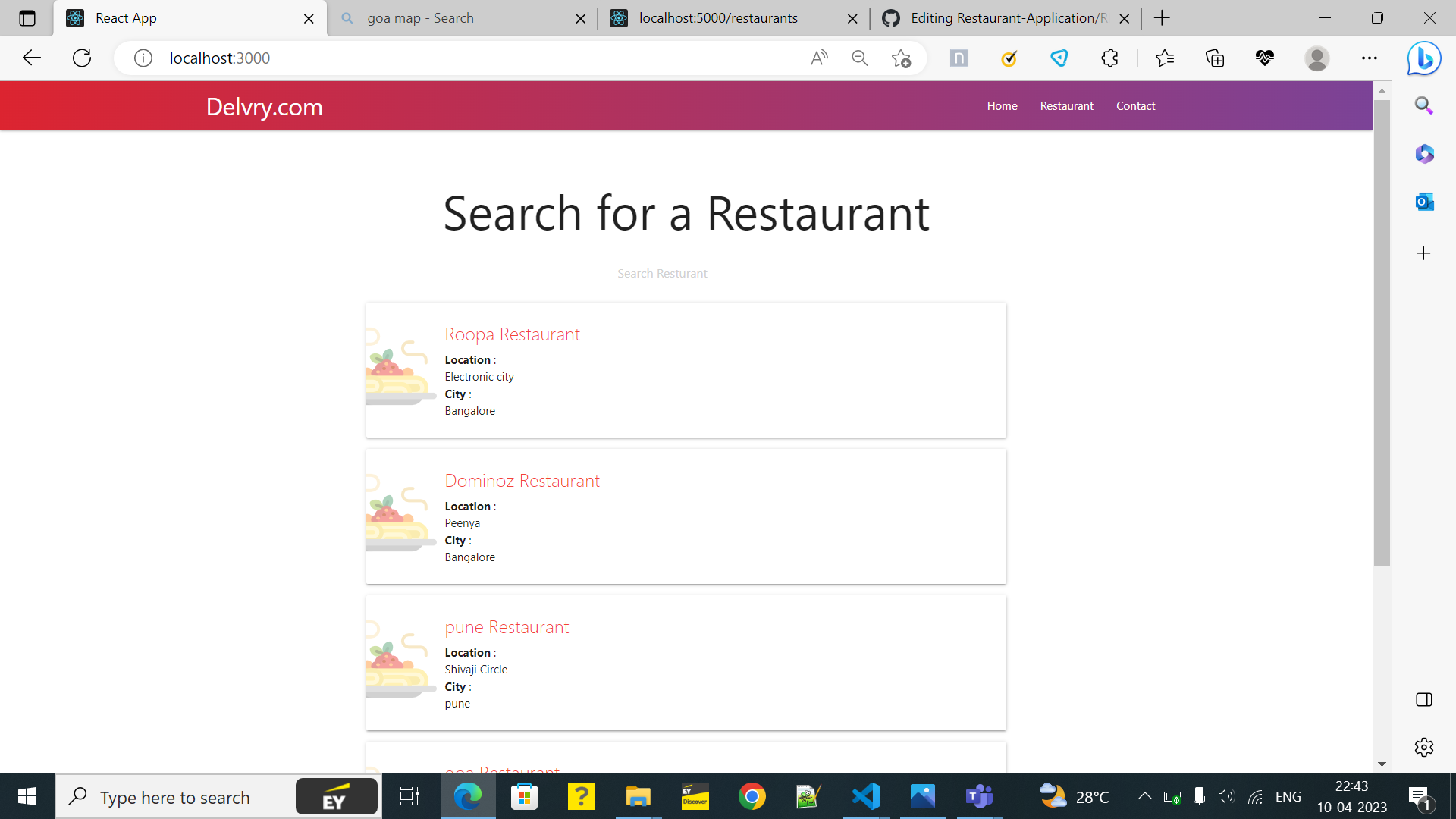Open the Edge settings ellipsis menu

(1370, 58)
